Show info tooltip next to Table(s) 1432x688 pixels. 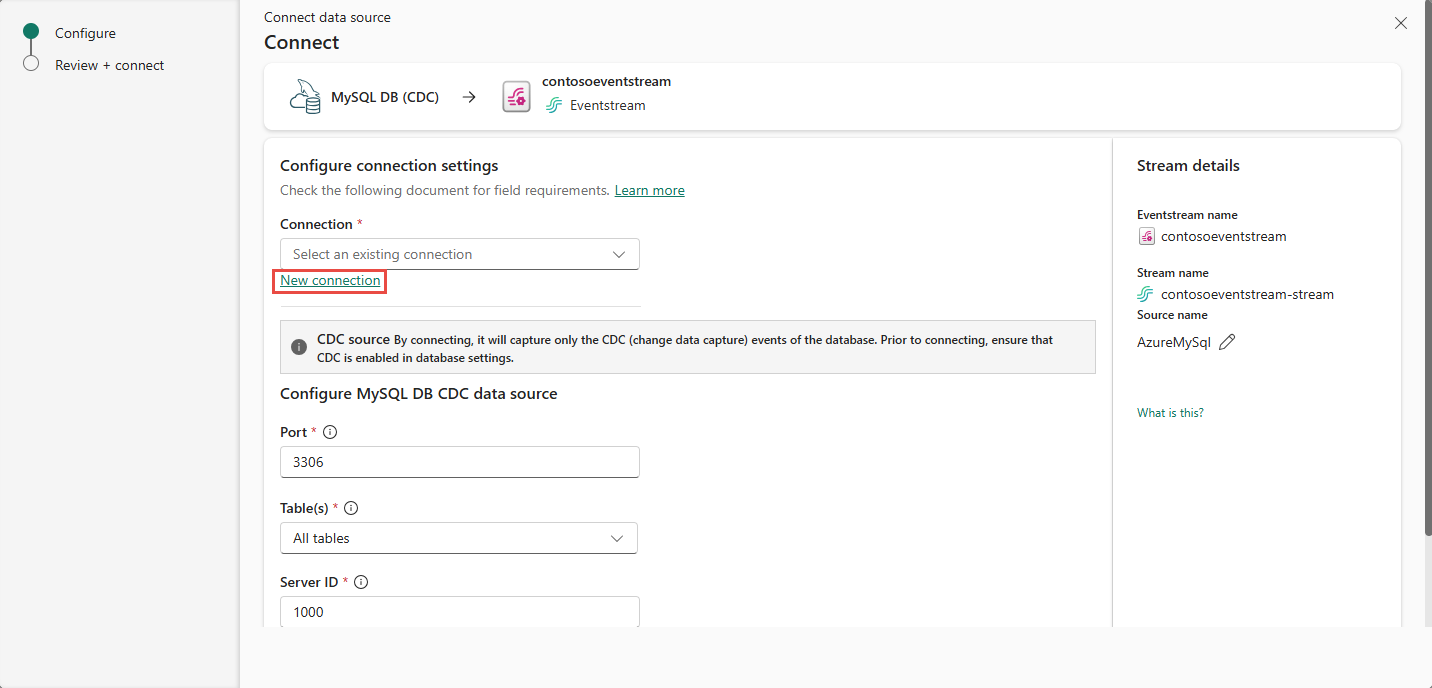[x=350, y=508]
